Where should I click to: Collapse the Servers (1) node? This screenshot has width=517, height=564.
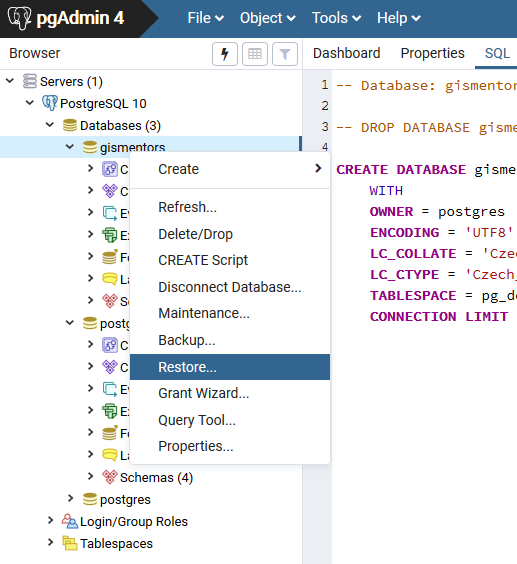click(10, 81)
